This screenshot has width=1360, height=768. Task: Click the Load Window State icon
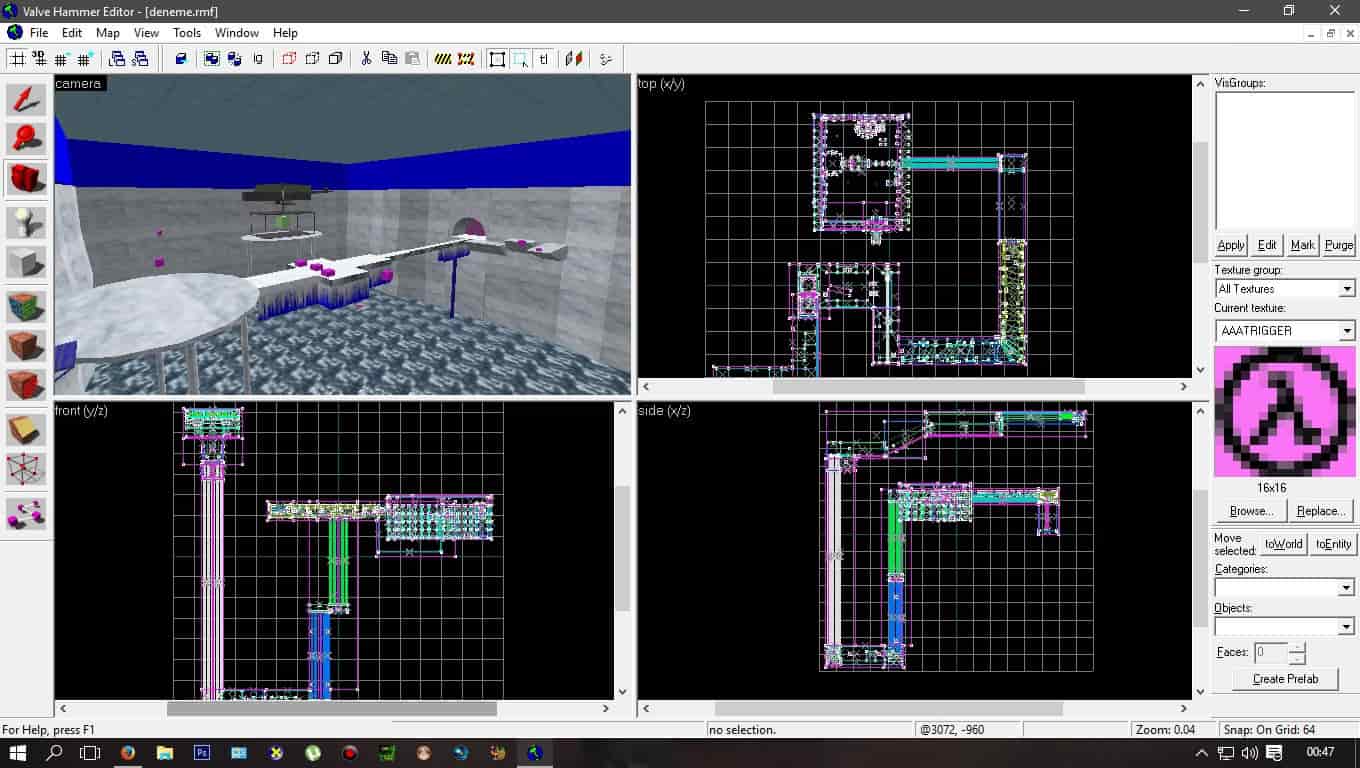(117, 59)
